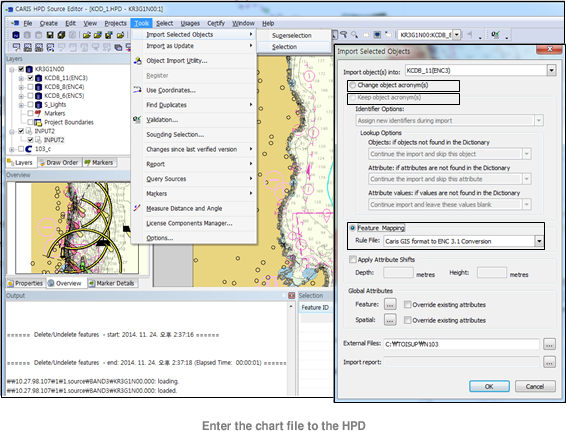Screen dimensions: 566x431
Task: Click the Use Coordinates menu icon
Action: 137,90
